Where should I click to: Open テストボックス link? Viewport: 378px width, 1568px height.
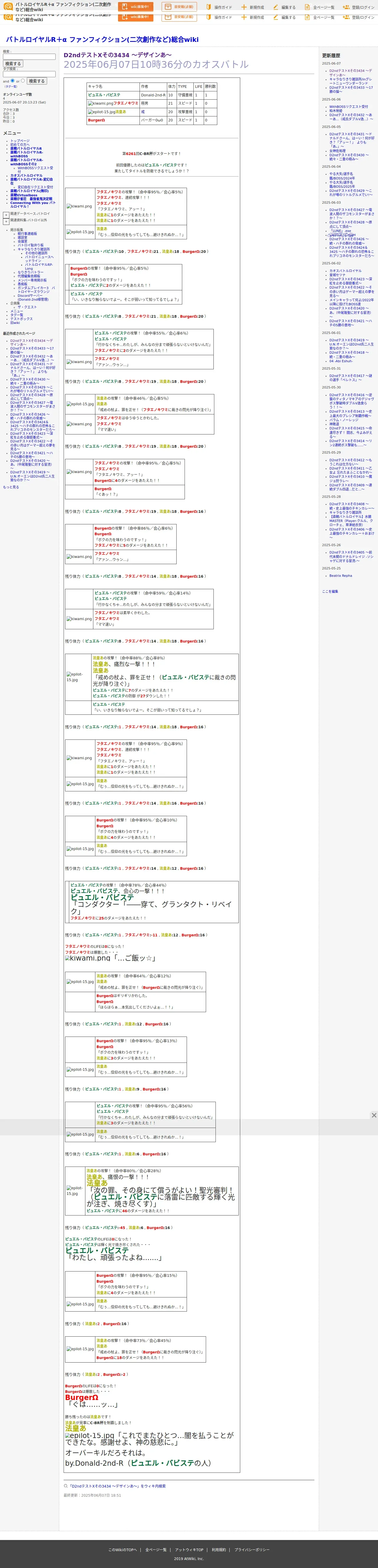pyautogui.click(x=21, y=319)
